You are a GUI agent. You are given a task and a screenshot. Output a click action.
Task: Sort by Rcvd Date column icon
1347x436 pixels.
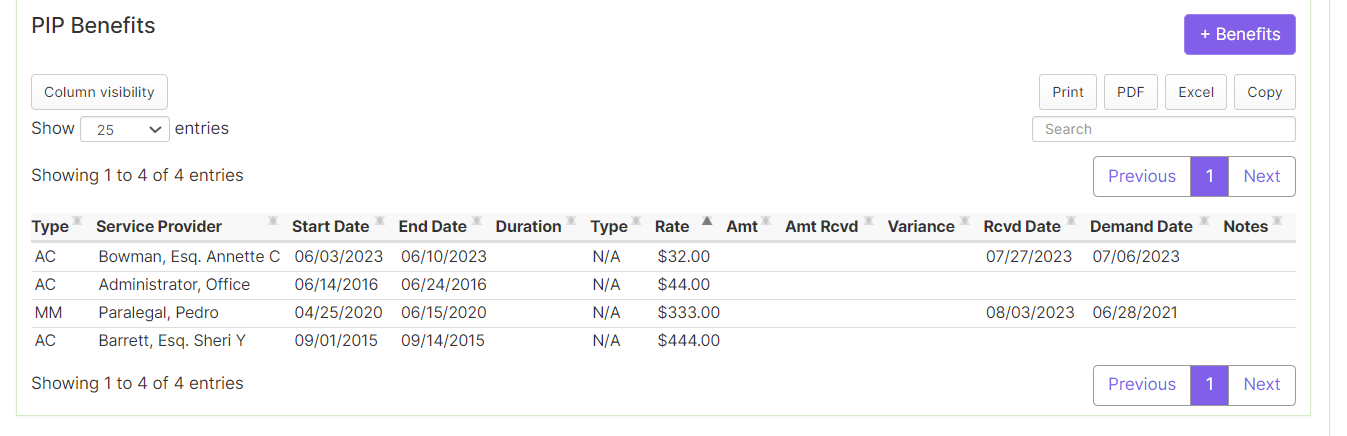point(1071,221)
